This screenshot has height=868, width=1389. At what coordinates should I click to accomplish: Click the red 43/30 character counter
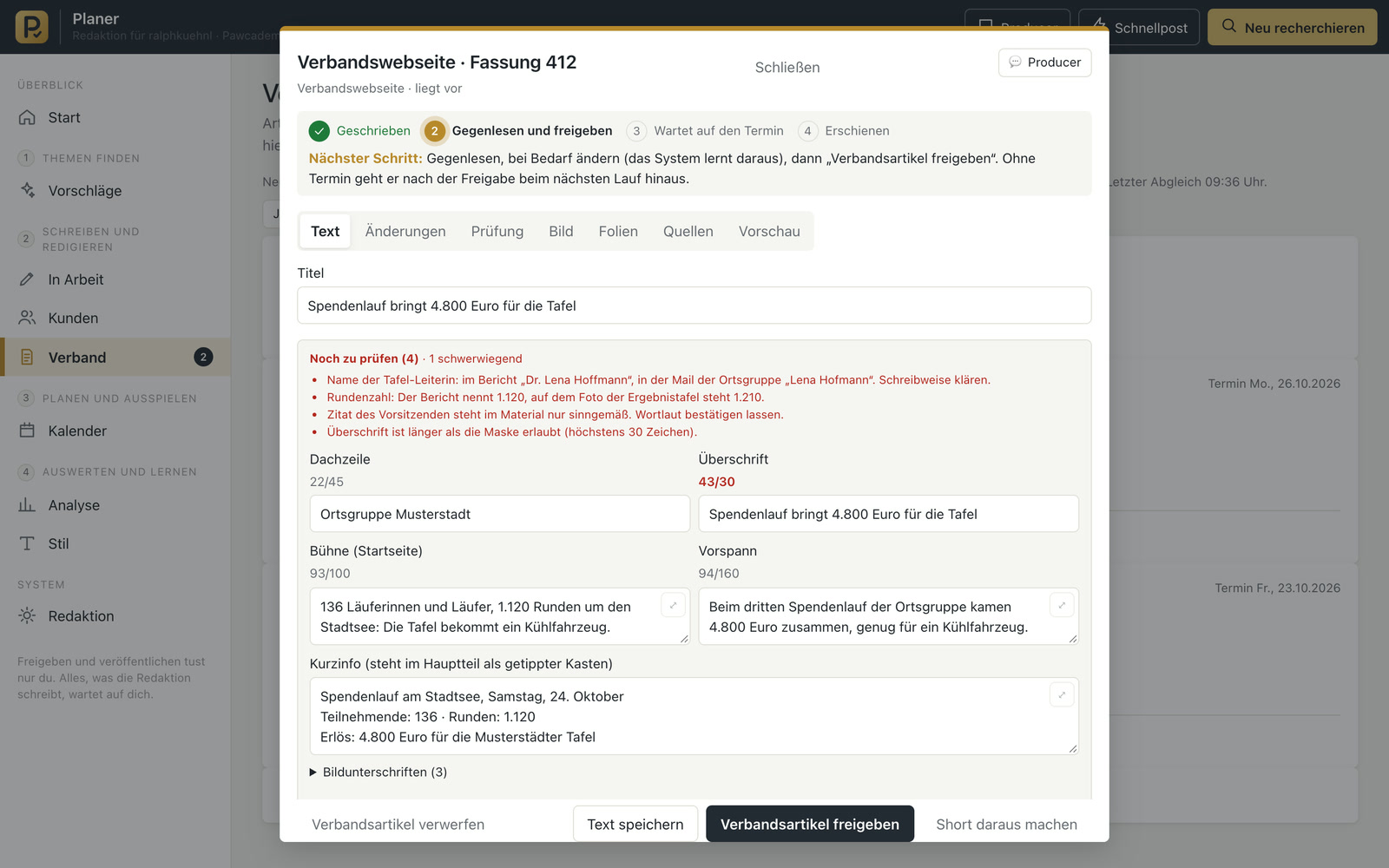[717, 482]
